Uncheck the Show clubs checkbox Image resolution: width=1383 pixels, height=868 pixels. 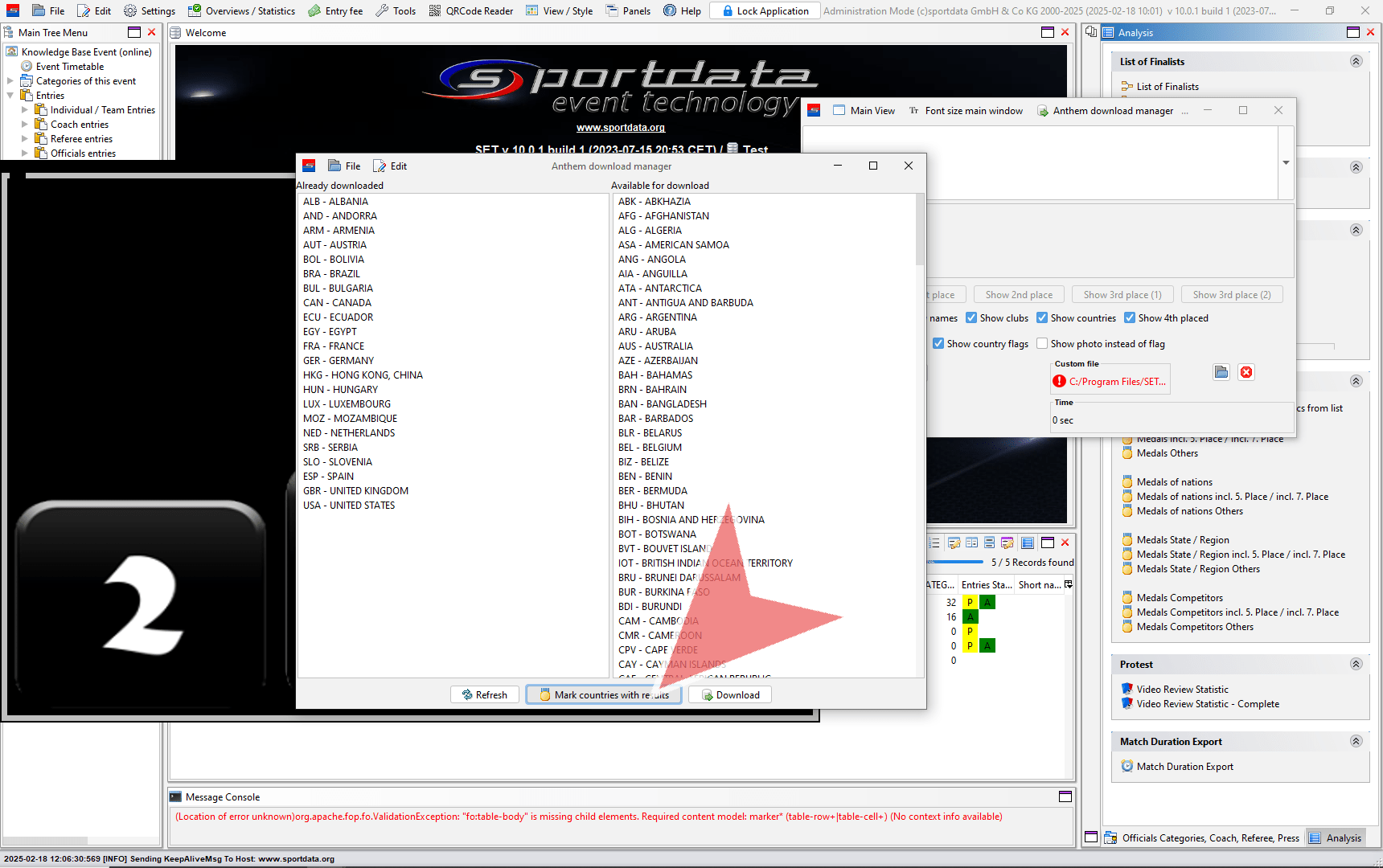[971, 318]
